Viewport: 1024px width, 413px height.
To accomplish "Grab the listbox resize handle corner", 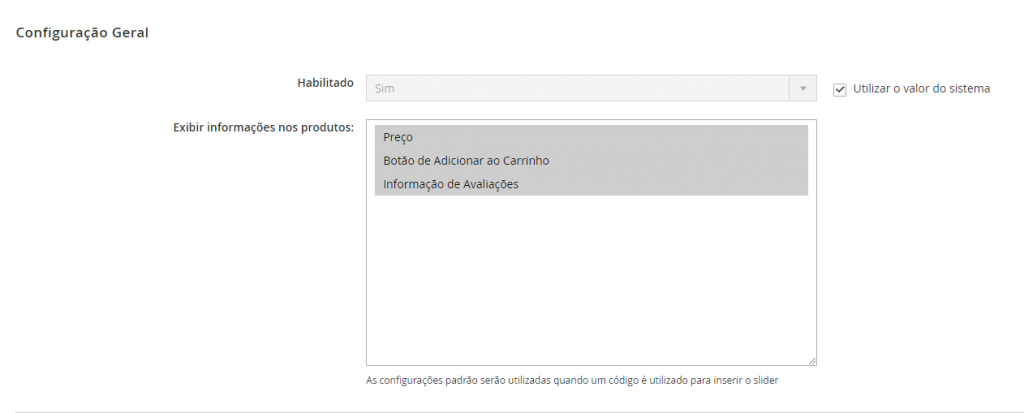I will 812,361.
